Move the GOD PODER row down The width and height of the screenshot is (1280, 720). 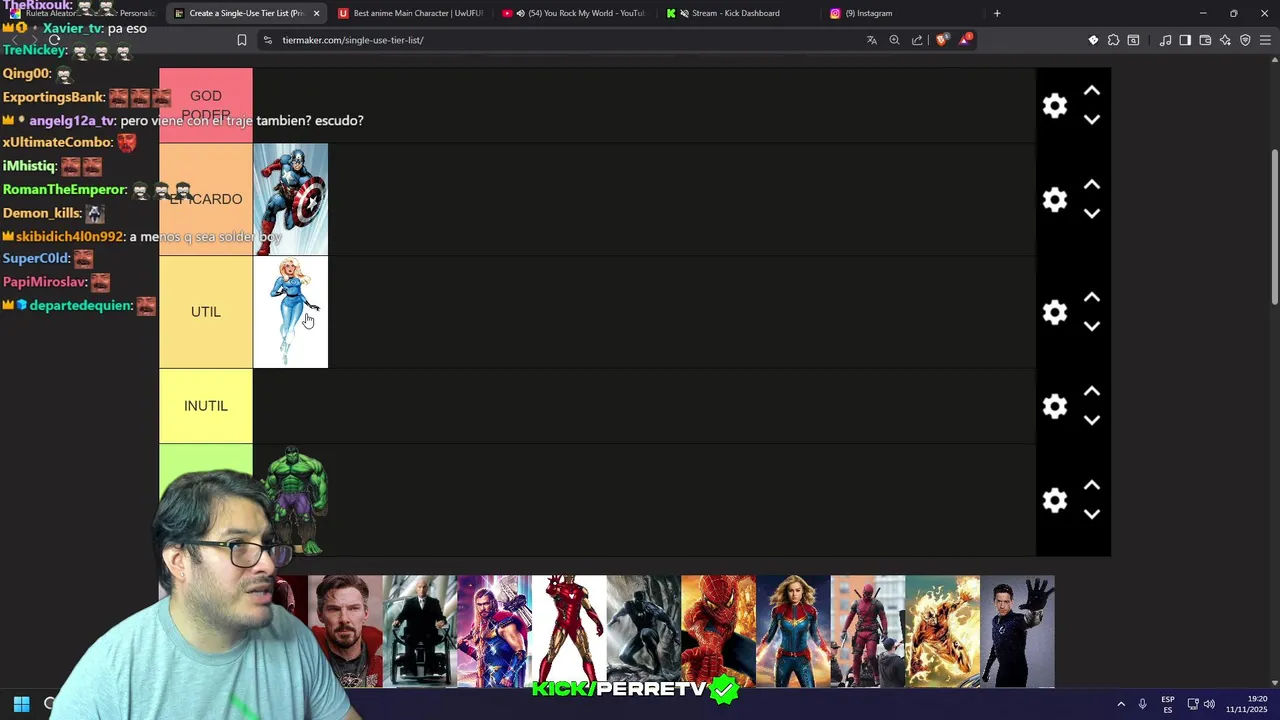coord(1092,119)
